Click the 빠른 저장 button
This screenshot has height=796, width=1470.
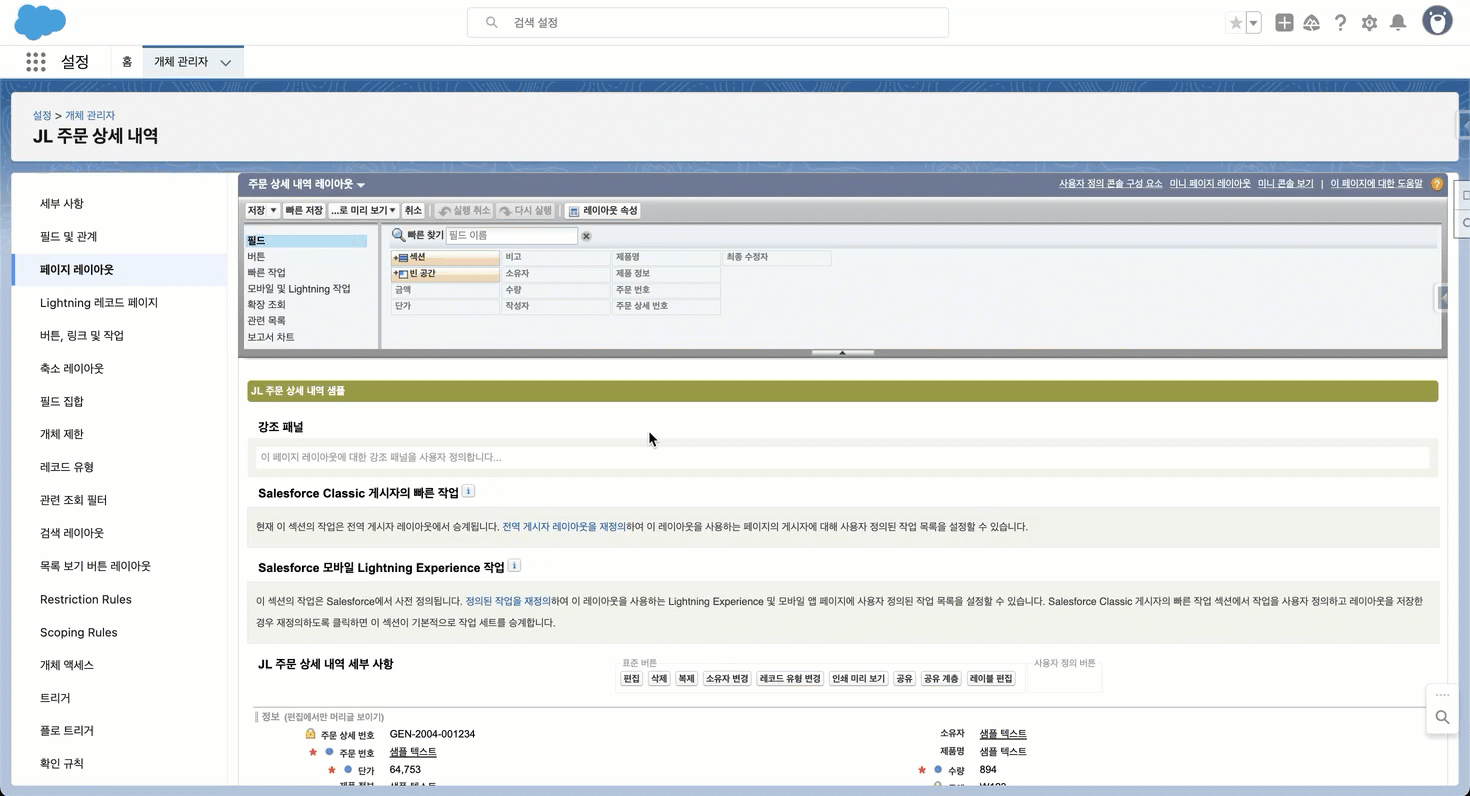coord(304,211)
